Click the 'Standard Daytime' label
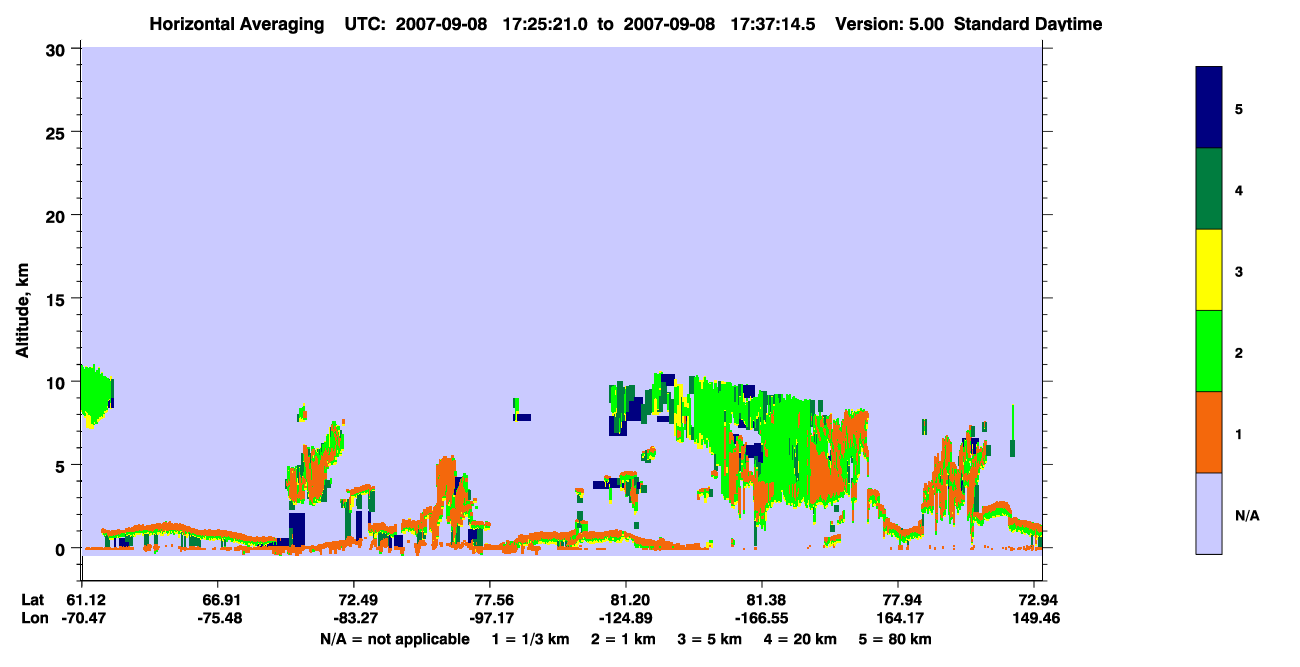This screenshot has height=667, width=1300. 1028,23
